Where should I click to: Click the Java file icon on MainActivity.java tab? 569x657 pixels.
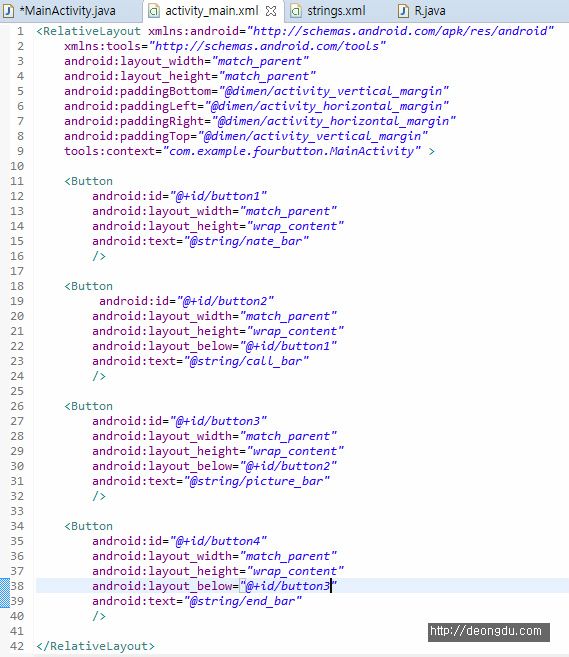pos(8,11)
